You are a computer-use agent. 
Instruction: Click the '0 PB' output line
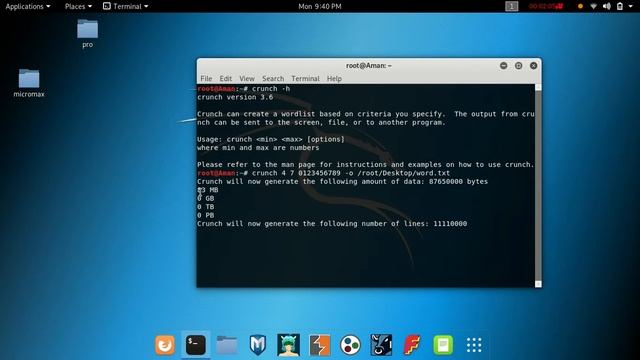coord(206,215)
